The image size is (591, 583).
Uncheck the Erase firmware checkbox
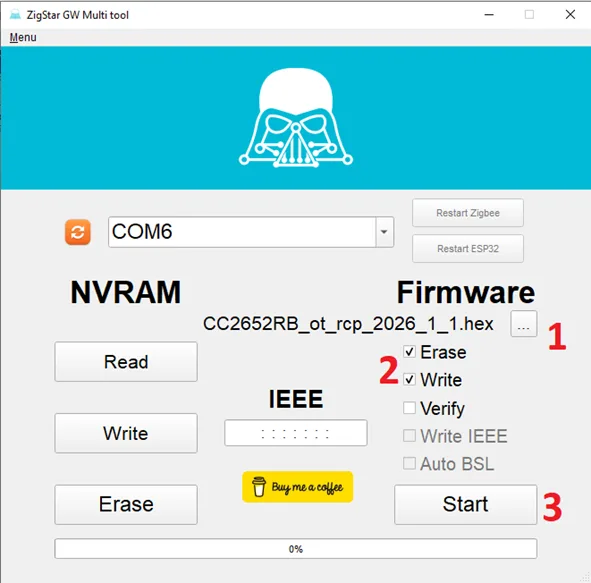coord(409,352)
